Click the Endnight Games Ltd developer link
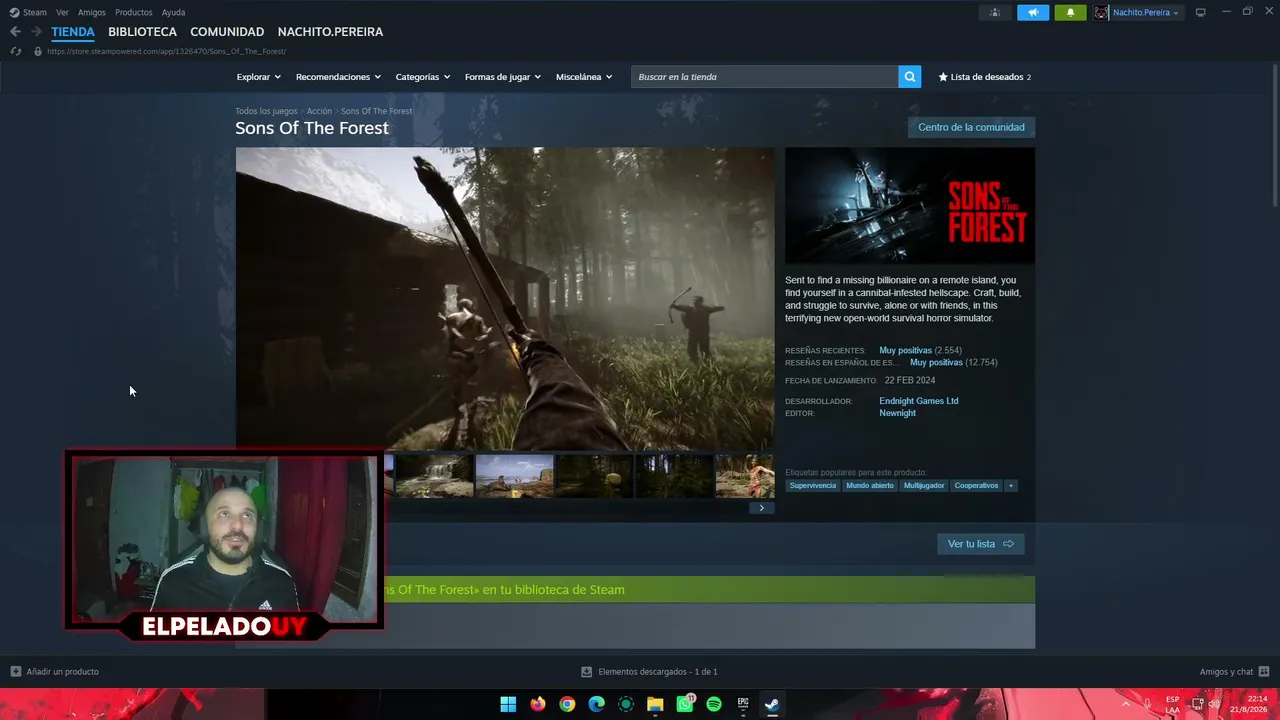 tap(919, 401)
